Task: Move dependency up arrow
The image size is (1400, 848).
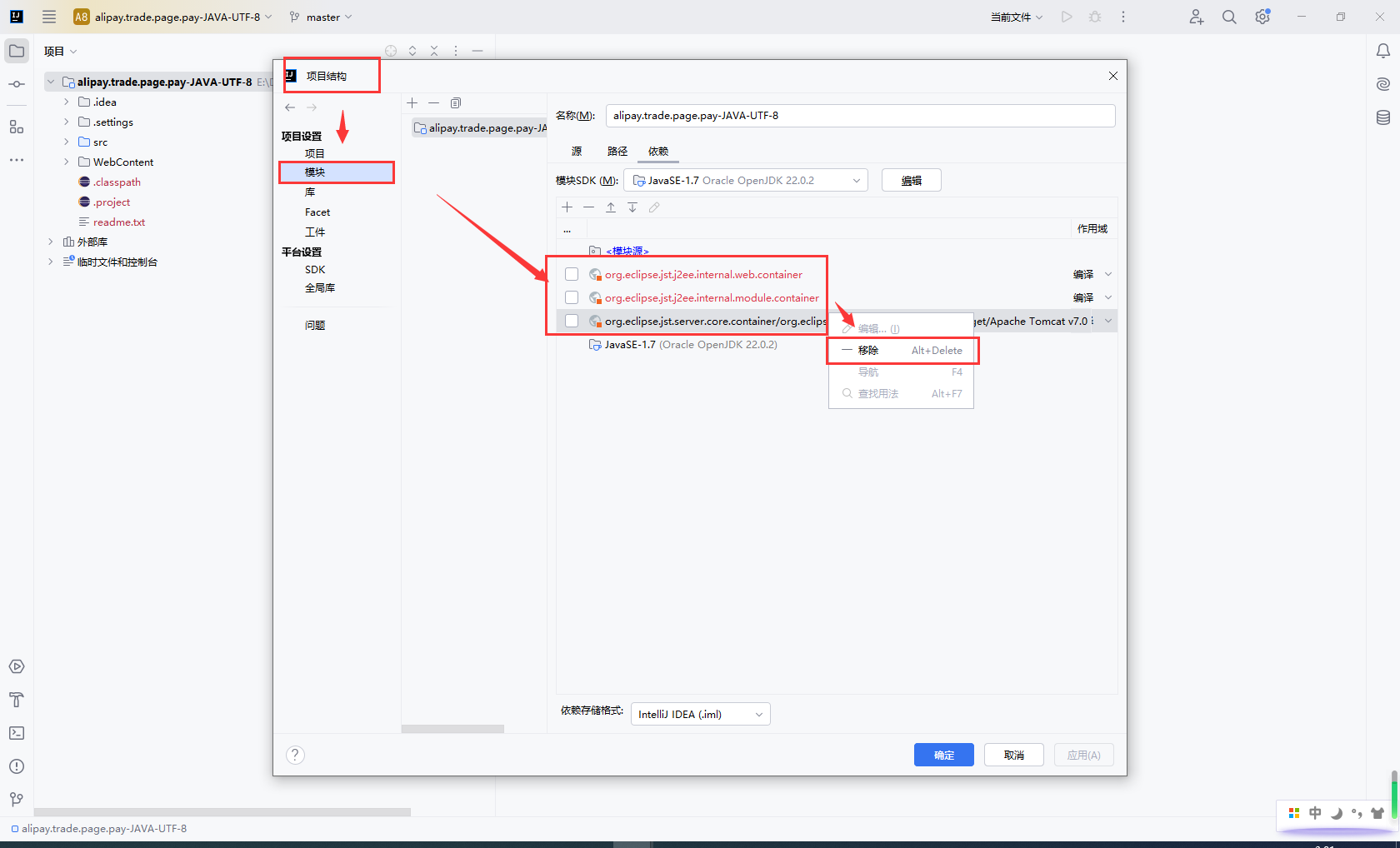Action: point(611,207)
